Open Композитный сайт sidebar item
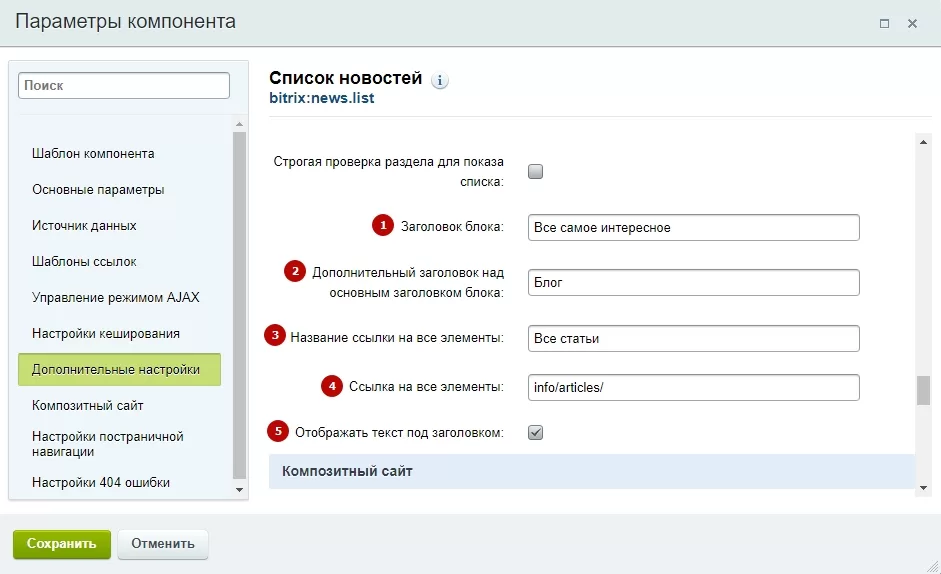941x574 pixels. (88, 406)
